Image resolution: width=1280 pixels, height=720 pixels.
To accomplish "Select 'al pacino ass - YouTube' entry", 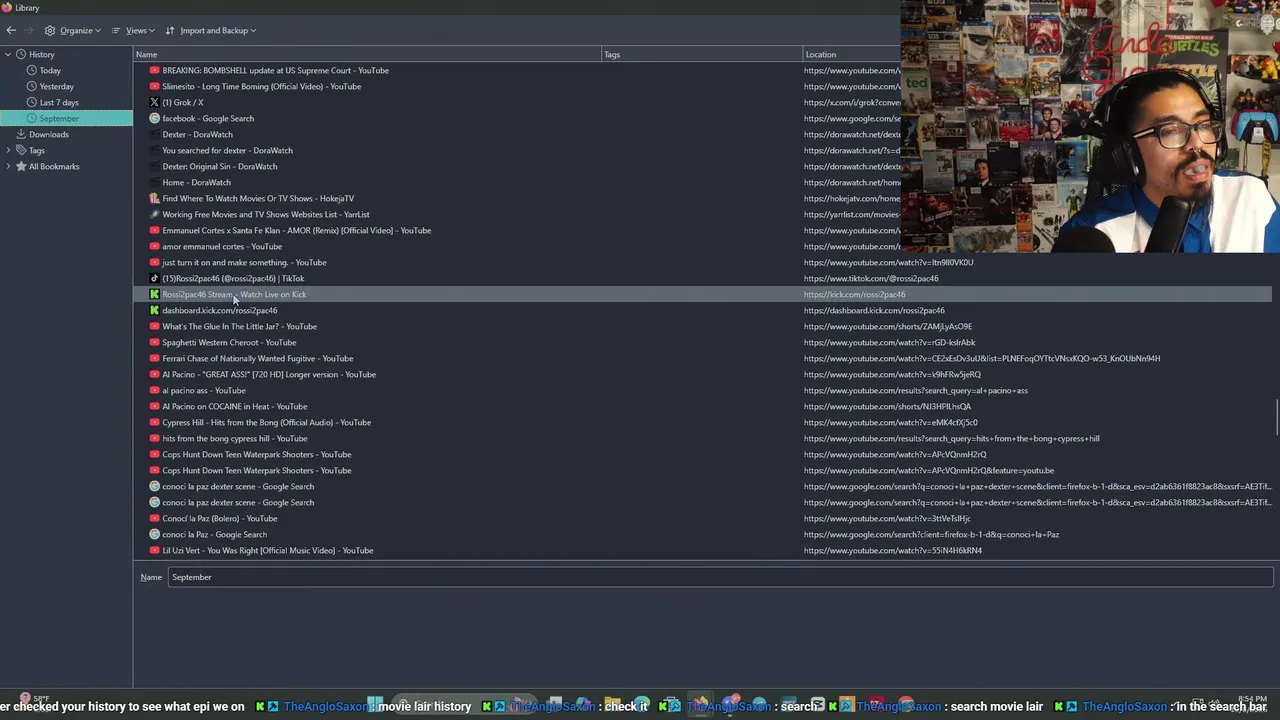I will point(203,390).
